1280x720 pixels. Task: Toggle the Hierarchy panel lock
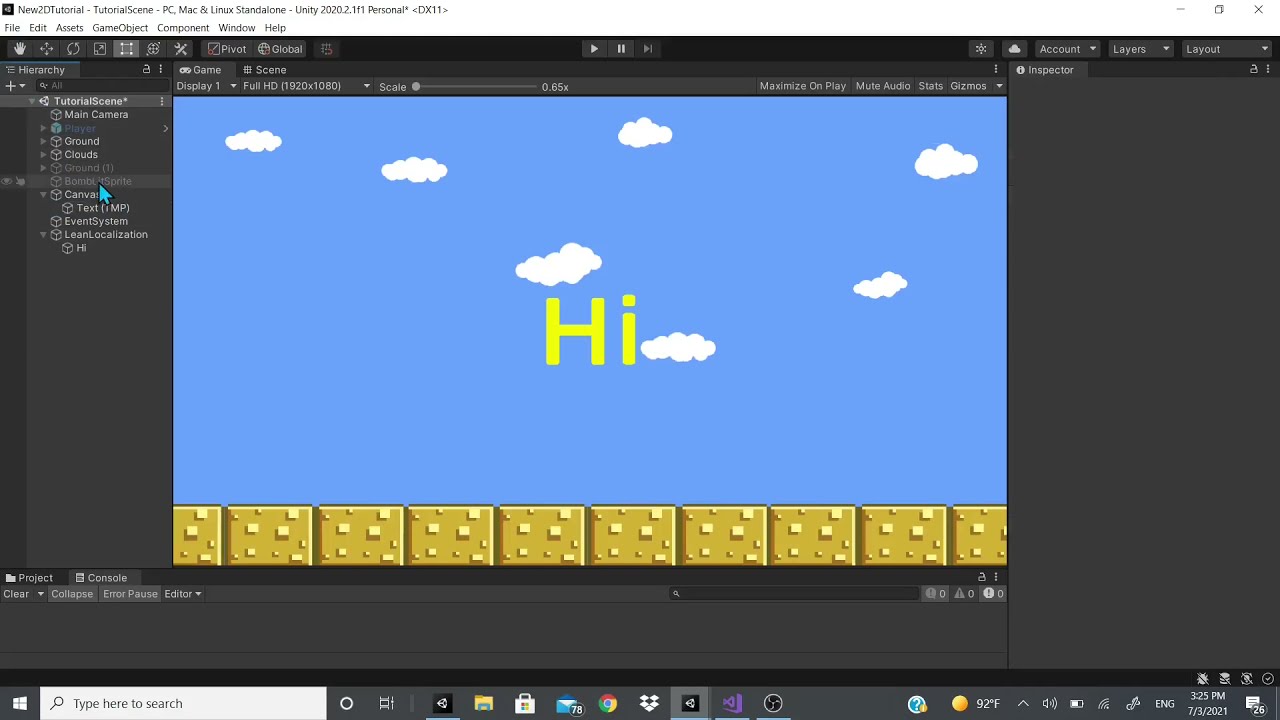coord(146,69)
